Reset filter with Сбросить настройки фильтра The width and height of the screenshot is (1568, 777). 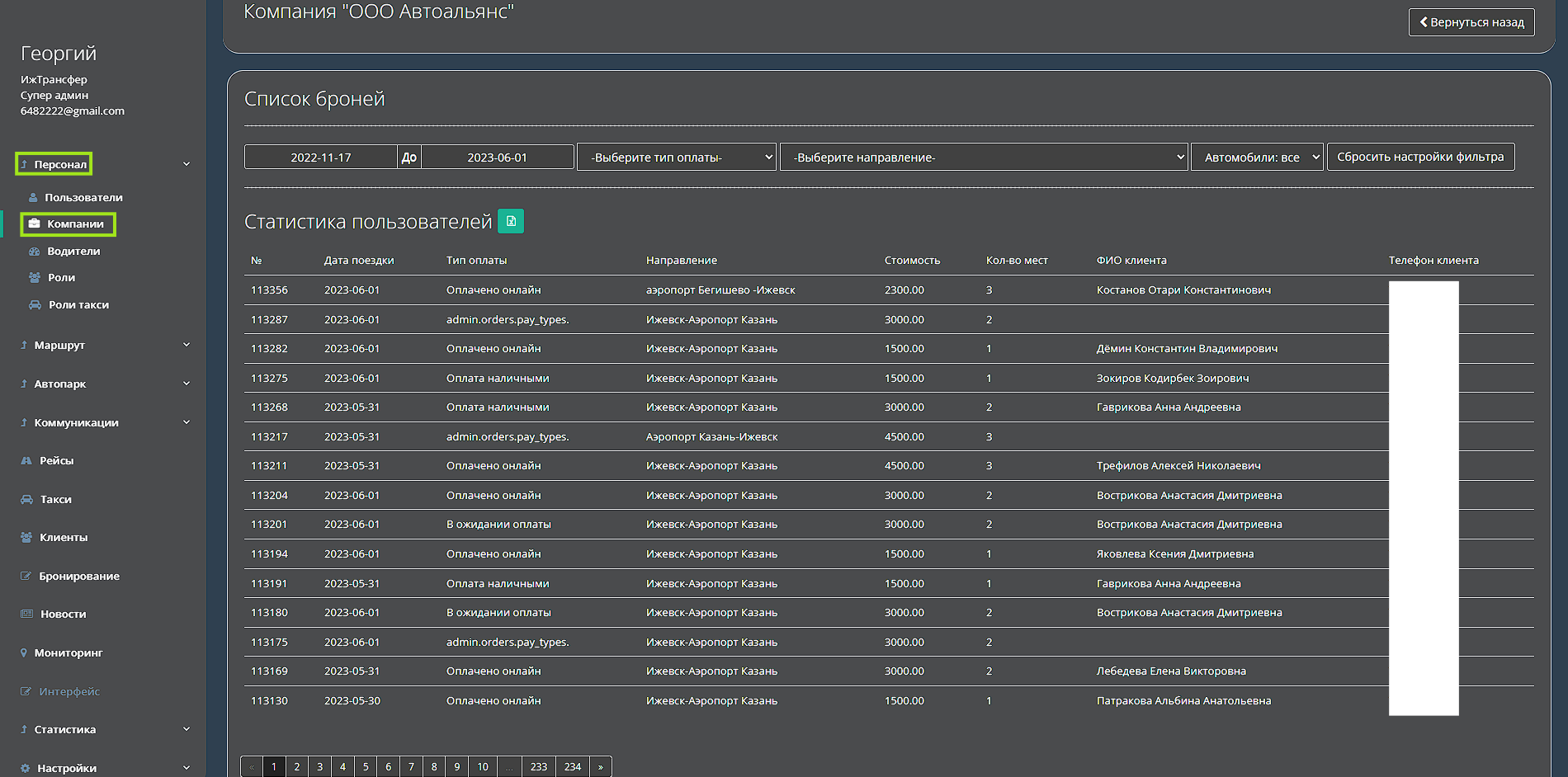(x=1420, y=157)
